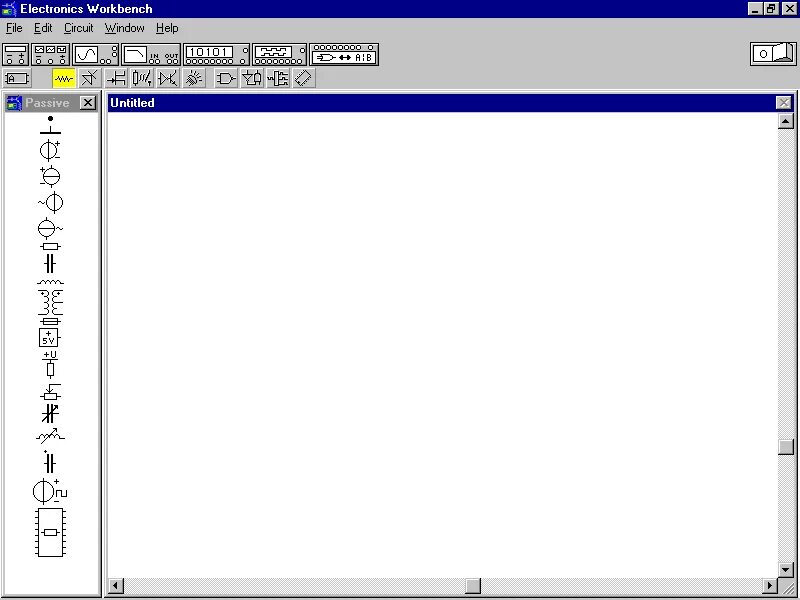This screenshot has height=600, width=800.
Task: Restore down the Electronics Workbench window
Action: 770,9
